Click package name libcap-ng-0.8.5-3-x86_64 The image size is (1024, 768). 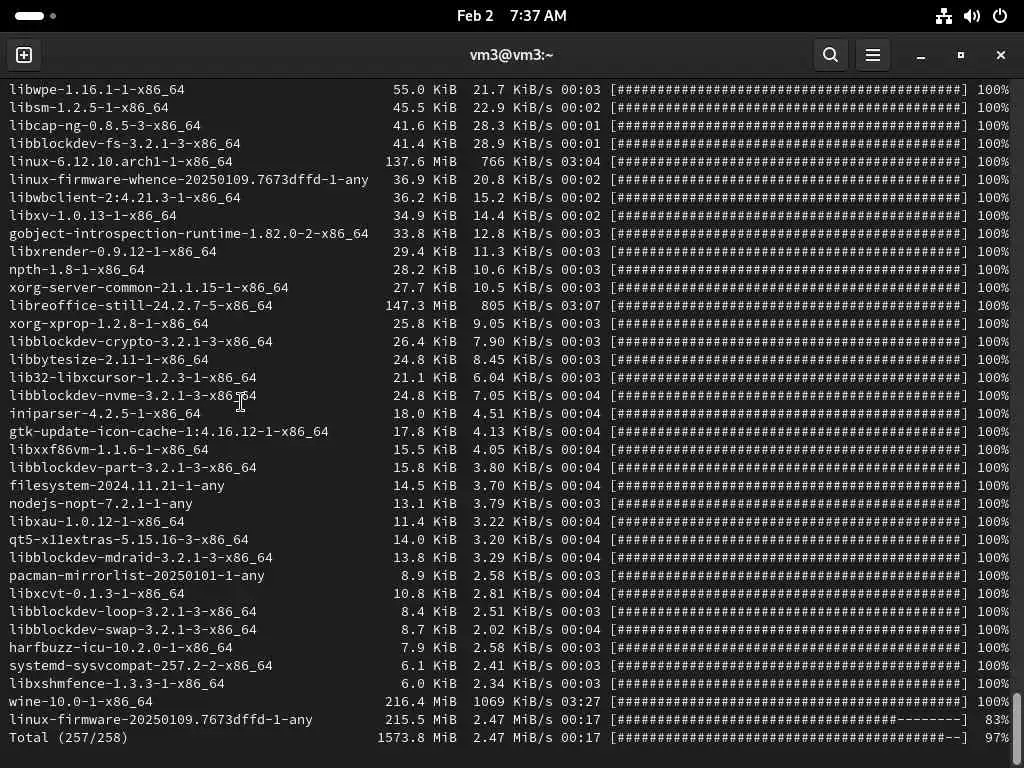(x=104, y=125)
